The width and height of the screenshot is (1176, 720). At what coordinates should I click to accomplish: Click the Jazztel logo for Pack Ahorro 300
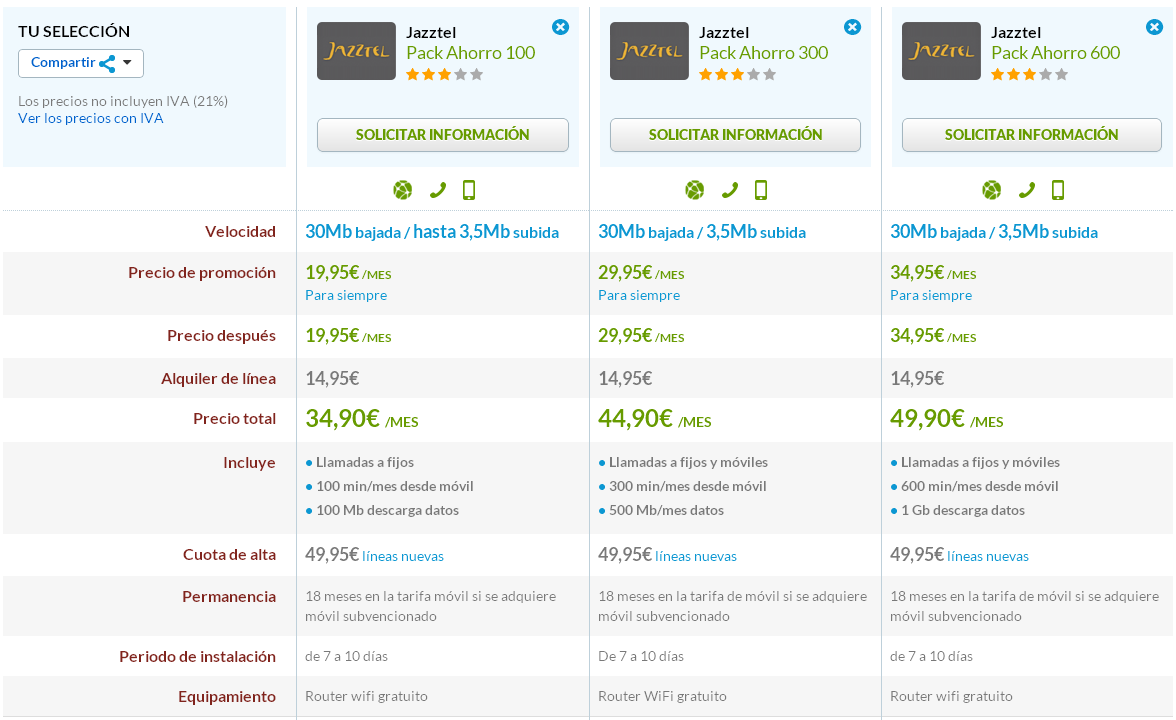tap(649, 51)
